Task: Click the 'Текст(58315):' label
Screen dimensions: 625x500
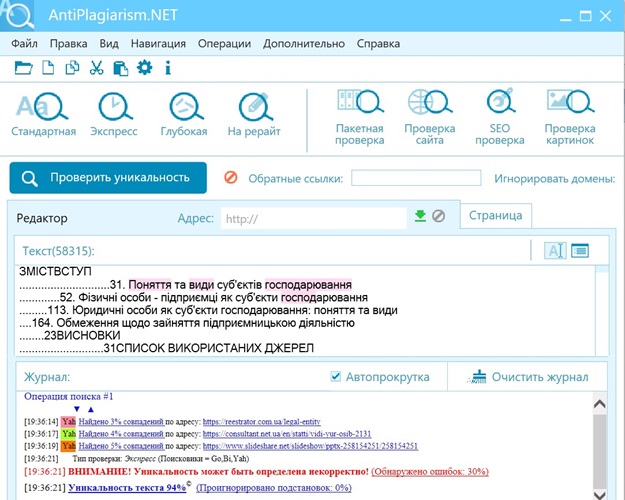Action: 59,251
